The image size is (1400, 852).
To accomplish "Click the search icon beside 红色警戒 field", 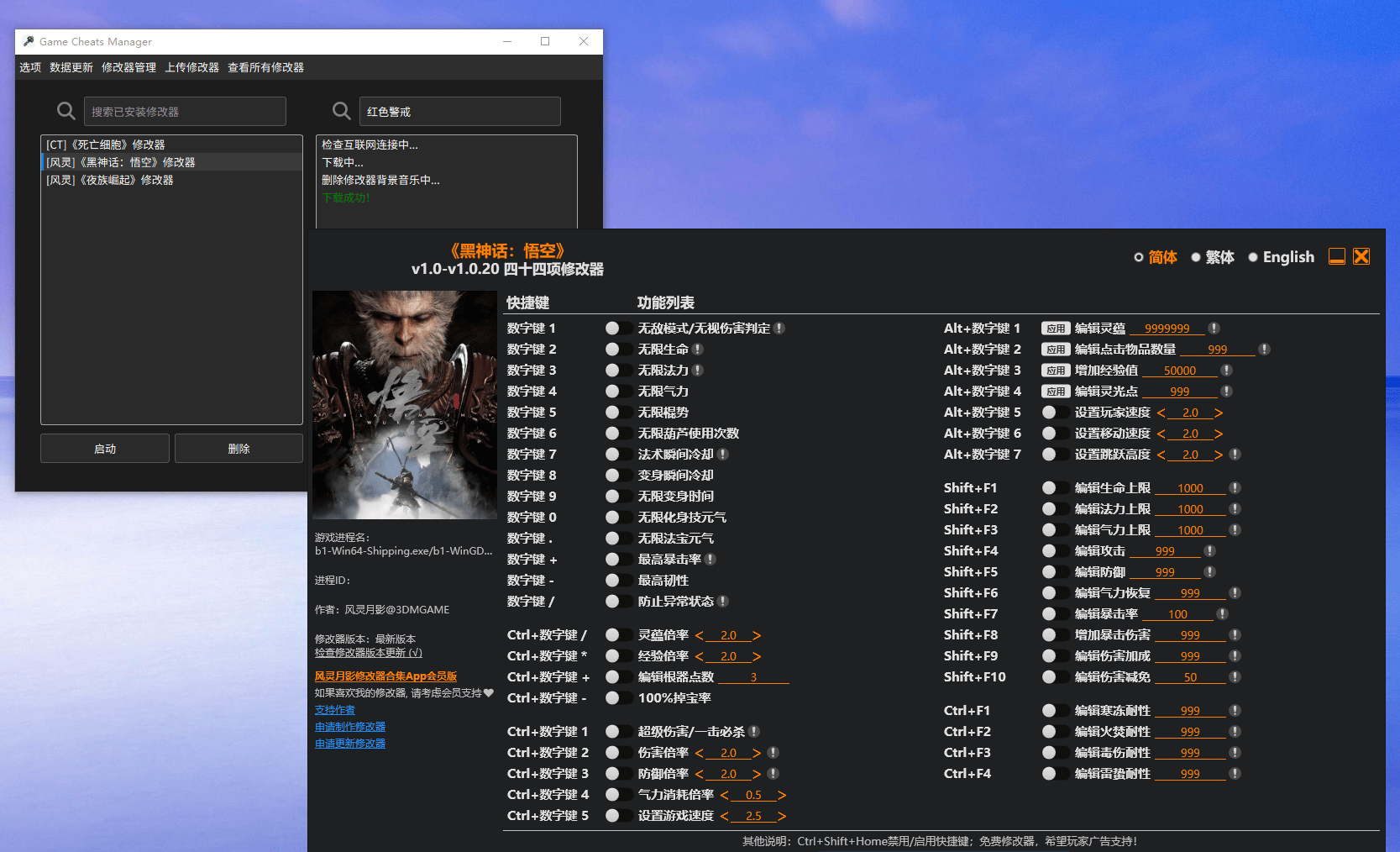I will (341, 111).
